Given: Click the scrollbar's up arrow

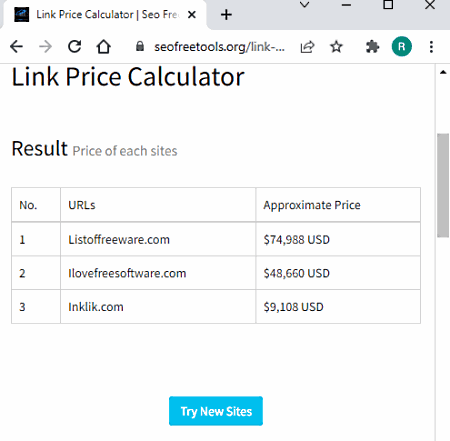Looking at the screenshot, I should pyautogui.click(x=443, y=72).
